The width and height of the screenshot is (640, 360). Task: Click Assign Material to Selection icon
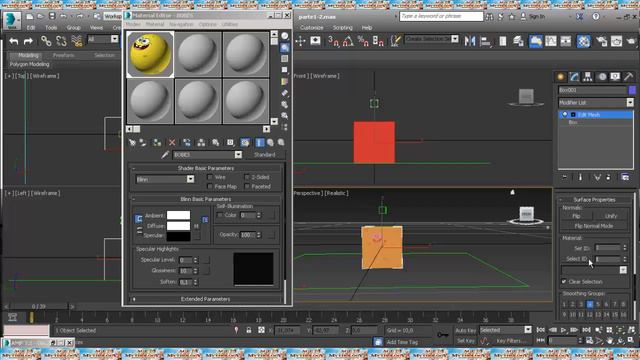pyautogui.click(x=157, y=142)
